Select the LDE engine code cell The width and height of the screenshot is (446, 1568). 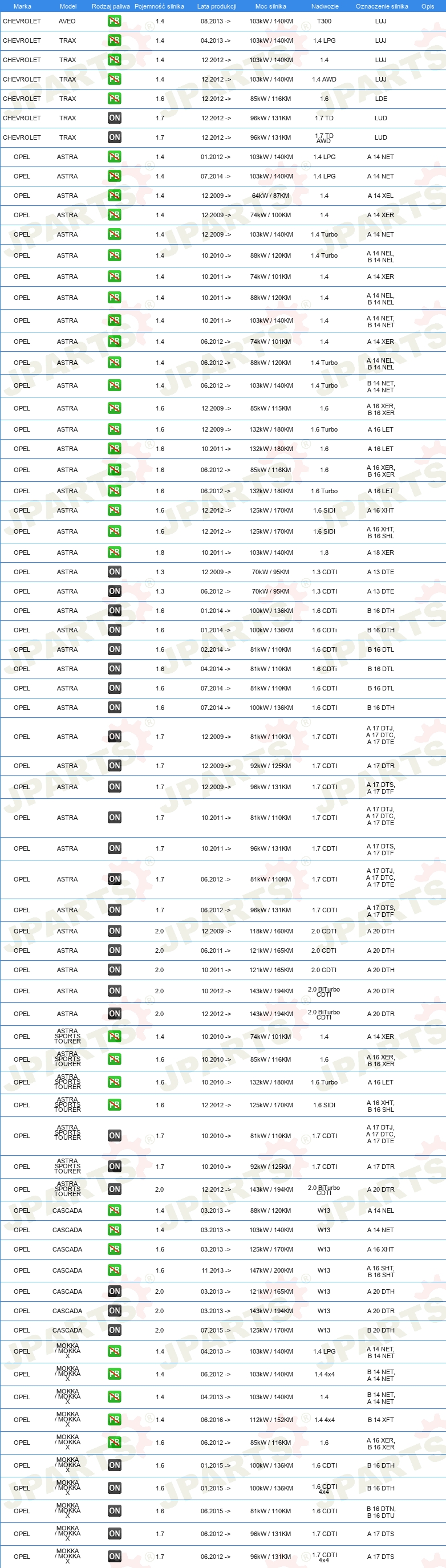pos(381,99)
